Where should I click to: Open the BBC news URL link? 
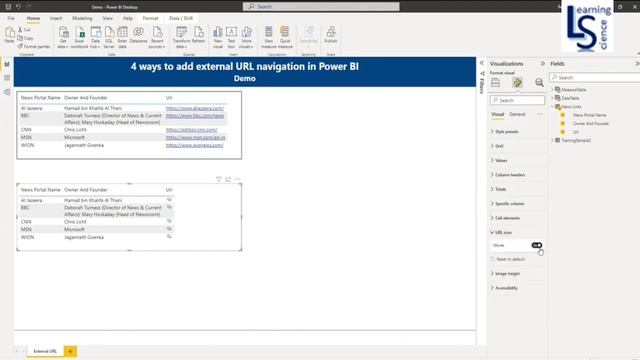click(195, 116)
